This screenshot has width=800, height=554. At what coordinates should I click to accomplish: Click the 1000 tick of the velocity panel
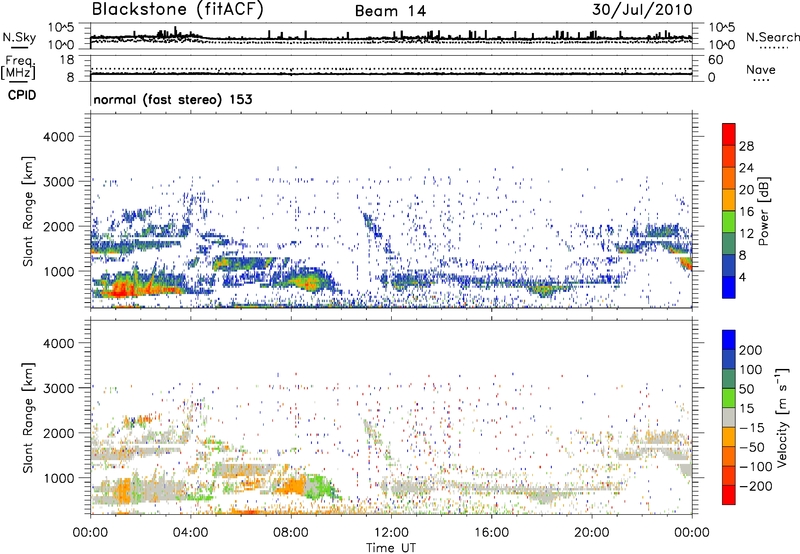click(59, 478)
